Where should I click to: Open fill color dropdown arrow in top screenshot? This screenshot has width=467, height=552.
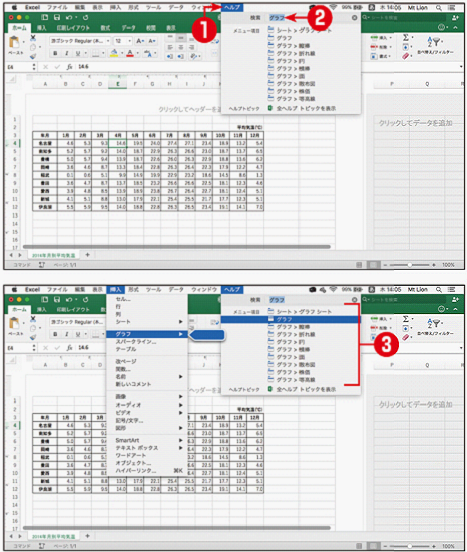(x=122, y=54)
